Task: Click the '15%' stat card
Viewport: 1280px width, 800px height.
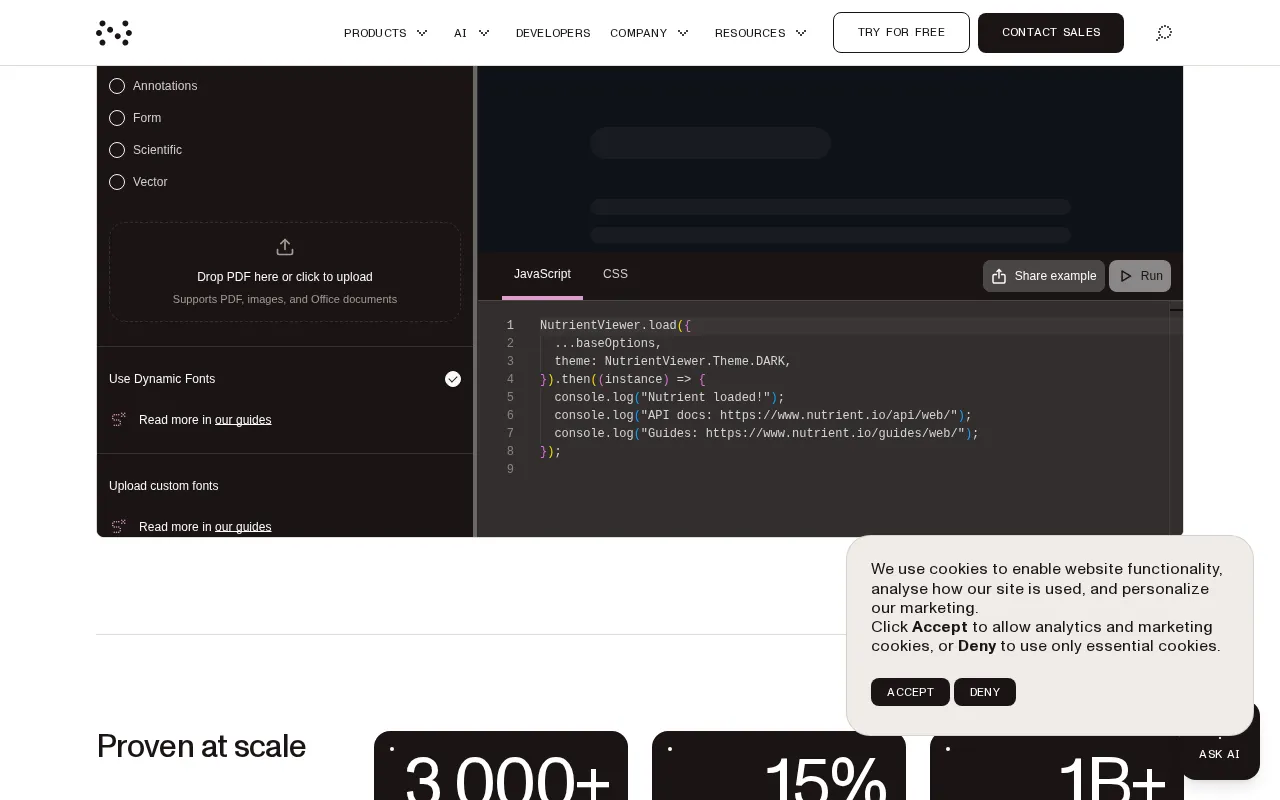Action: point(779,766)
